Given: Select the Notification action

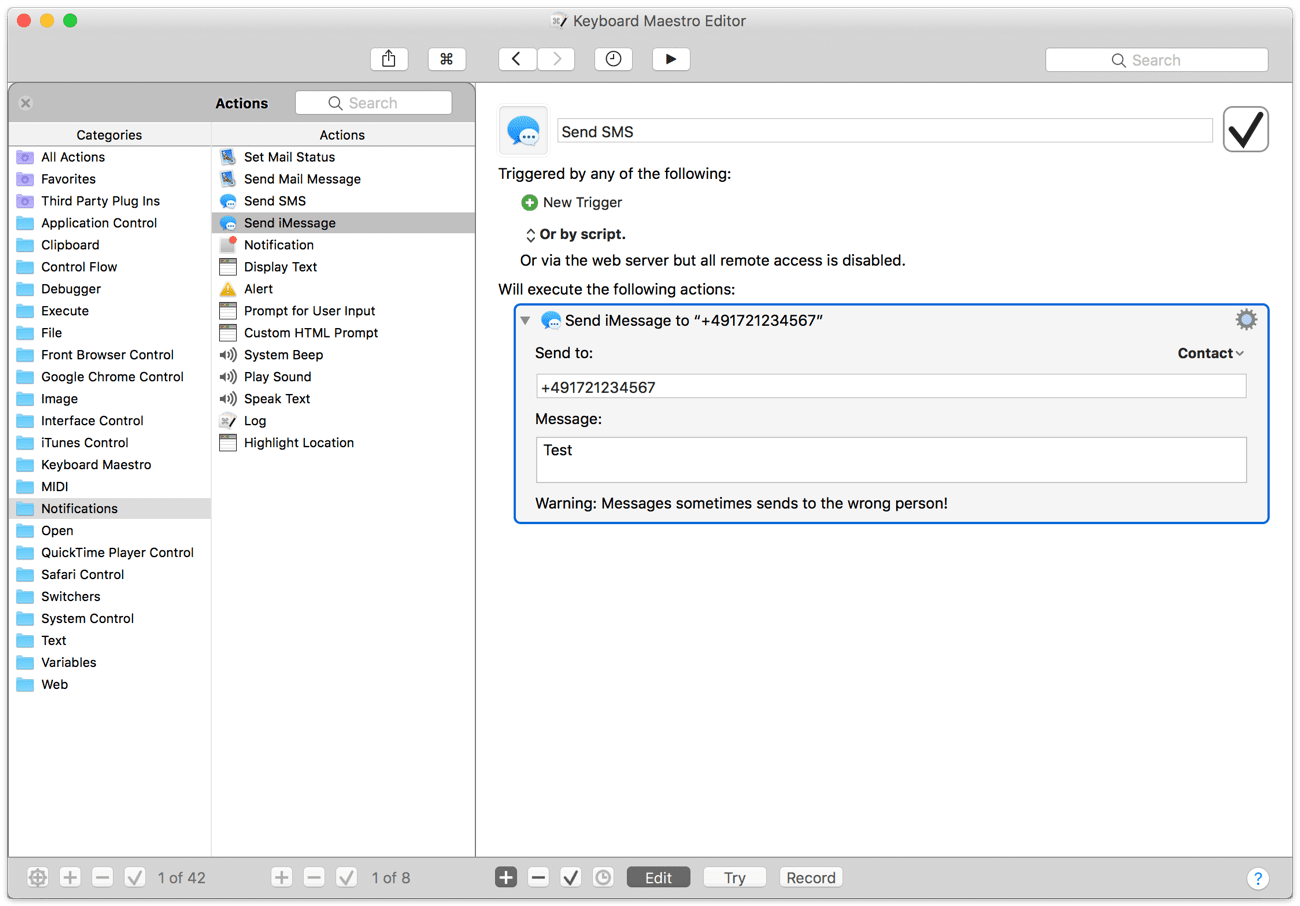Looking at the screenshot, I should tap(343, 245).
